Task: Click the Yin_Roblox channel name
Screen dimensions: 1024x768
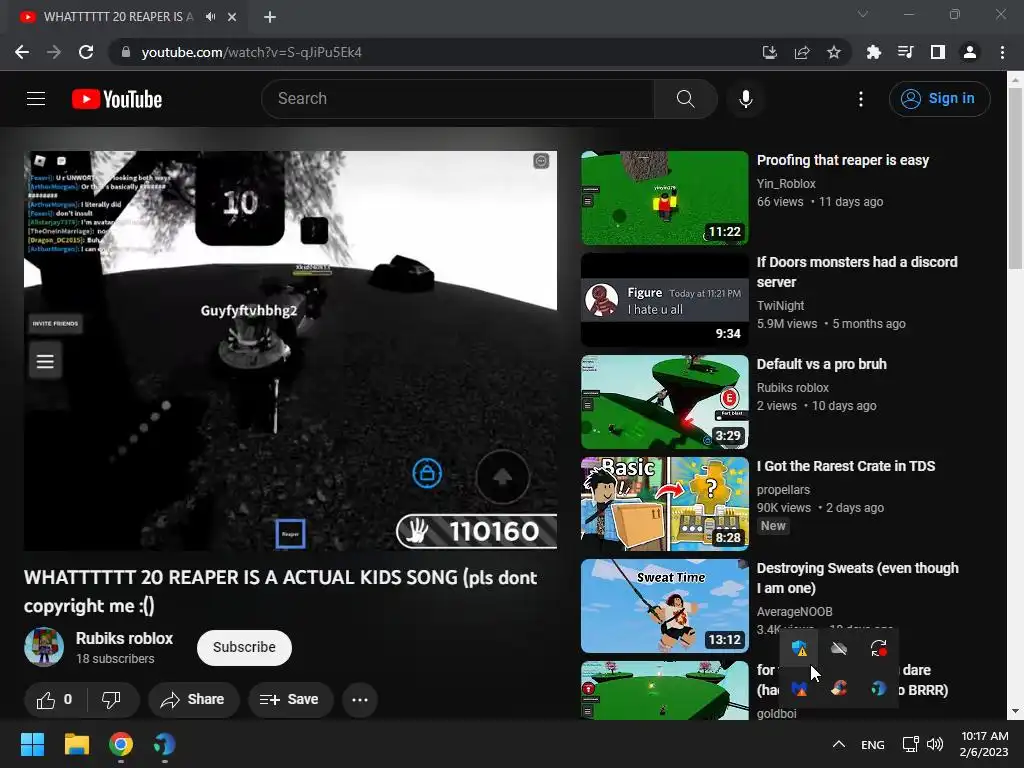Action: pos(786,184)
